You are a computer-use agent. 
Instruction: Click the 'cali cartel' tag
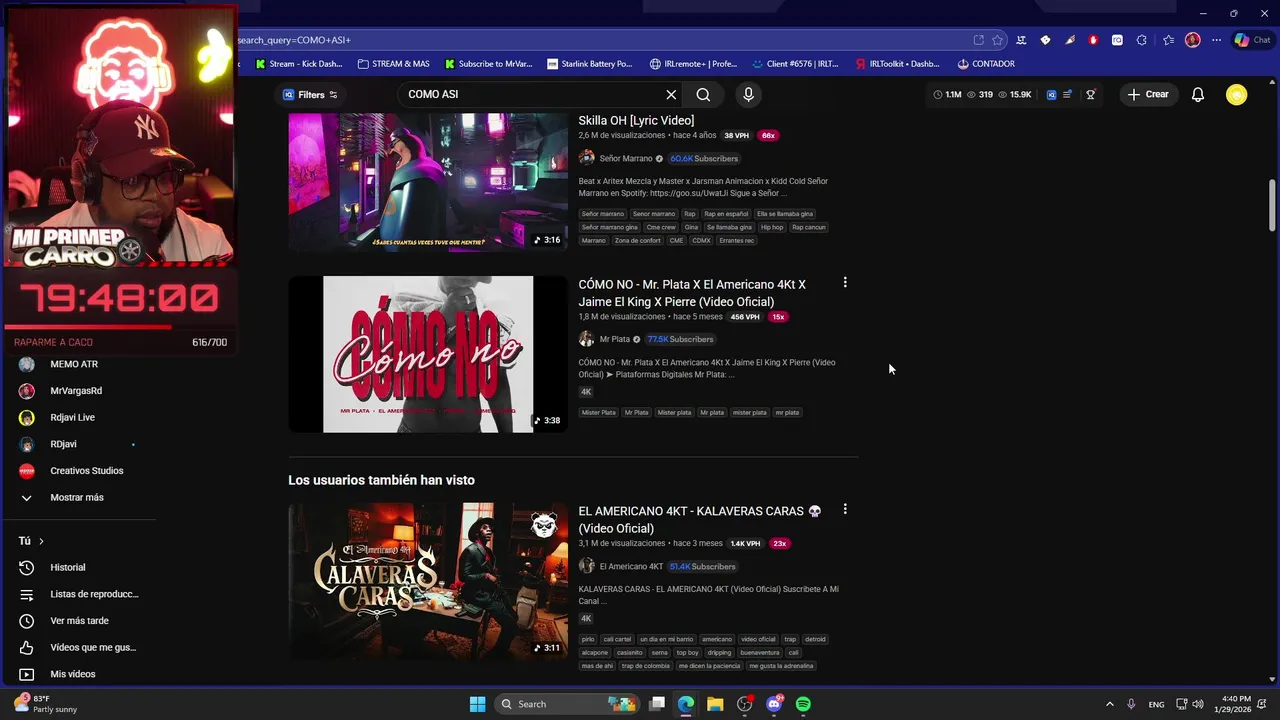click(x=617, y=639)
